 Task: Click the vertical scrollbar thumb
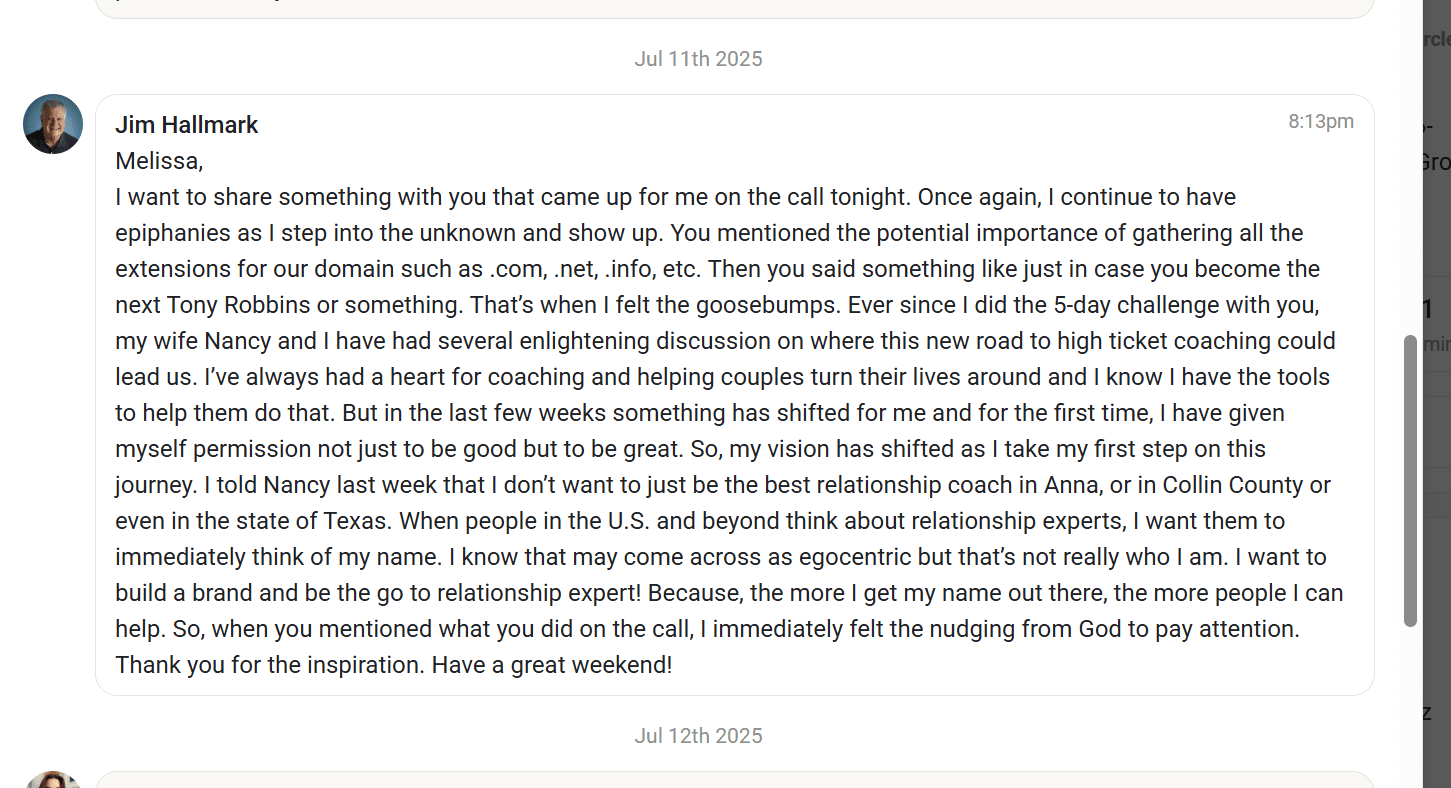pyautogui.click(x=1410, y=480)
